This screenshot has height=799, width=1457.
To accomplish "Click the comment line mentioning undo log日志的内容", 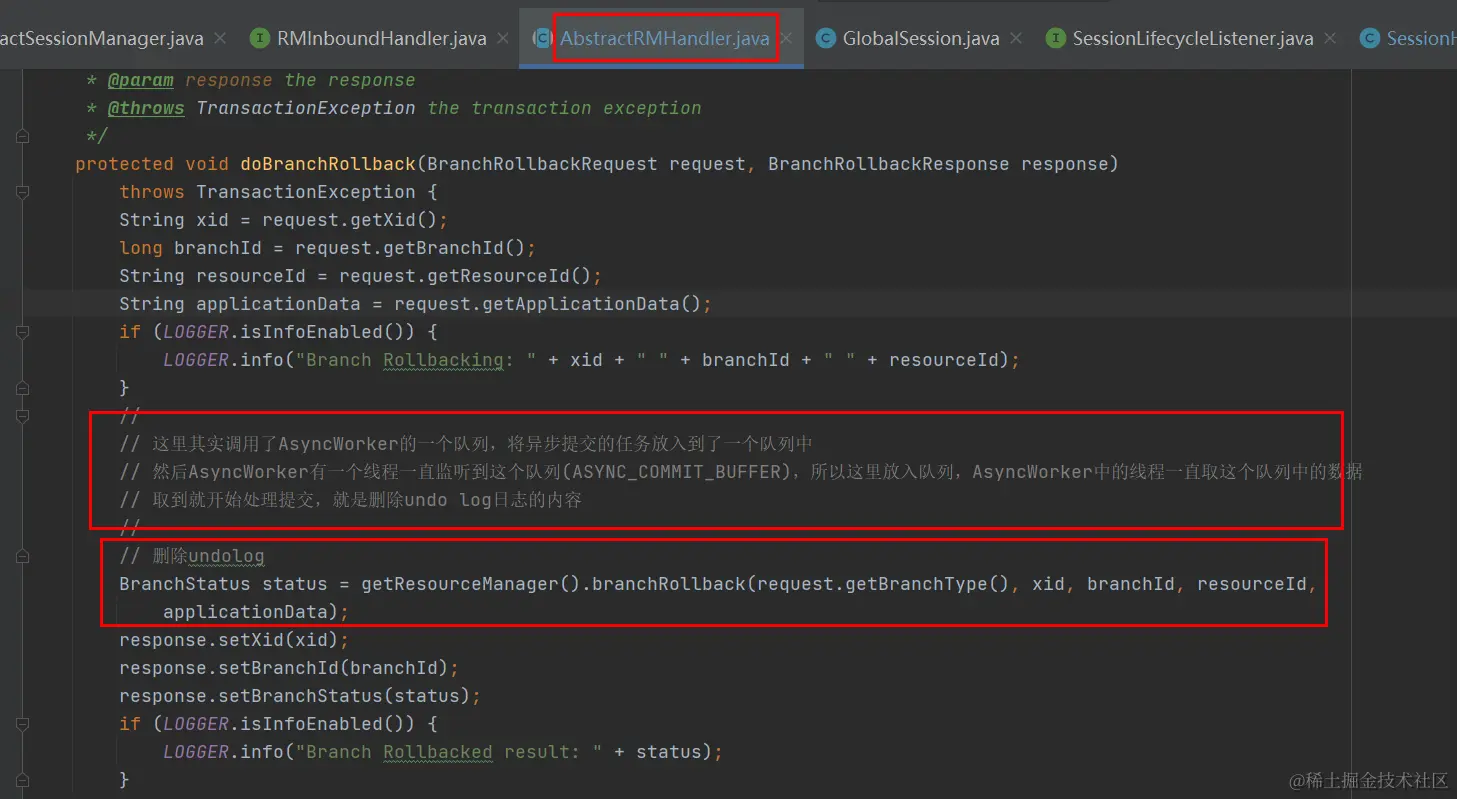I will 350,500.
